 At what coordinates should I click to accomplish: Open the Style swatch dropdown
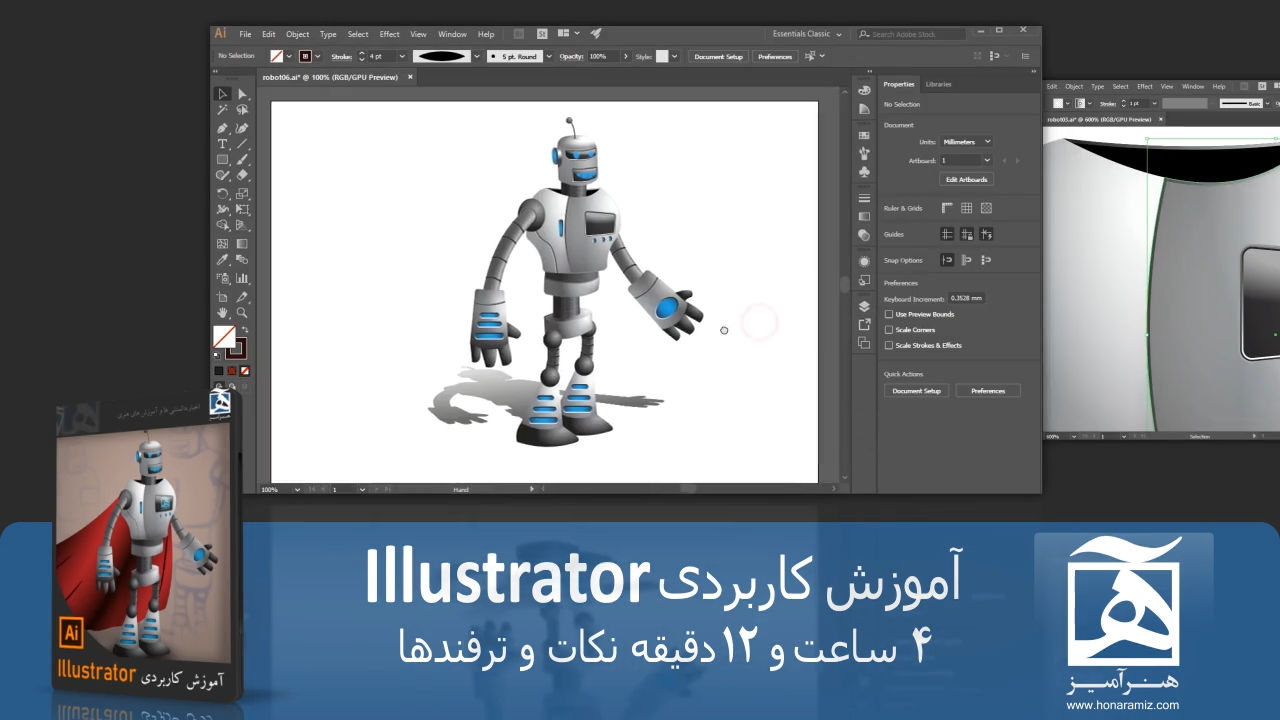(x=675, y=56)
